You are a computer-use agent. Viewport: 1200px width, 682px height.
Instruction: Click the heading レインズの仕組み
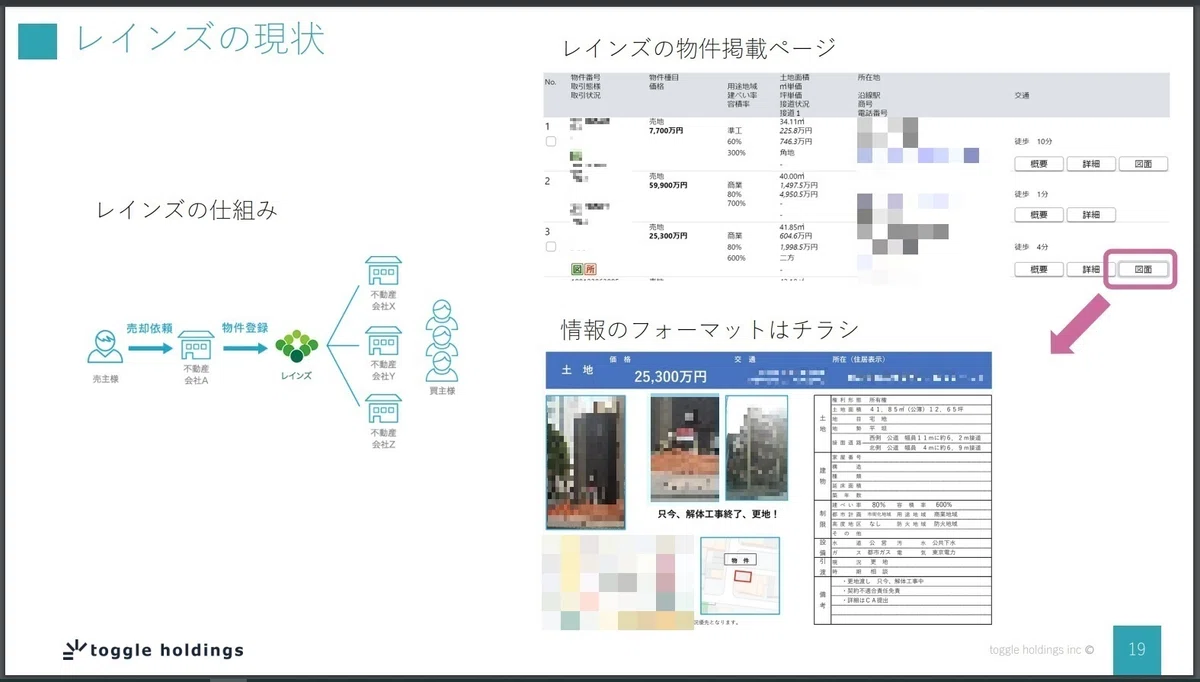[187, 210]
